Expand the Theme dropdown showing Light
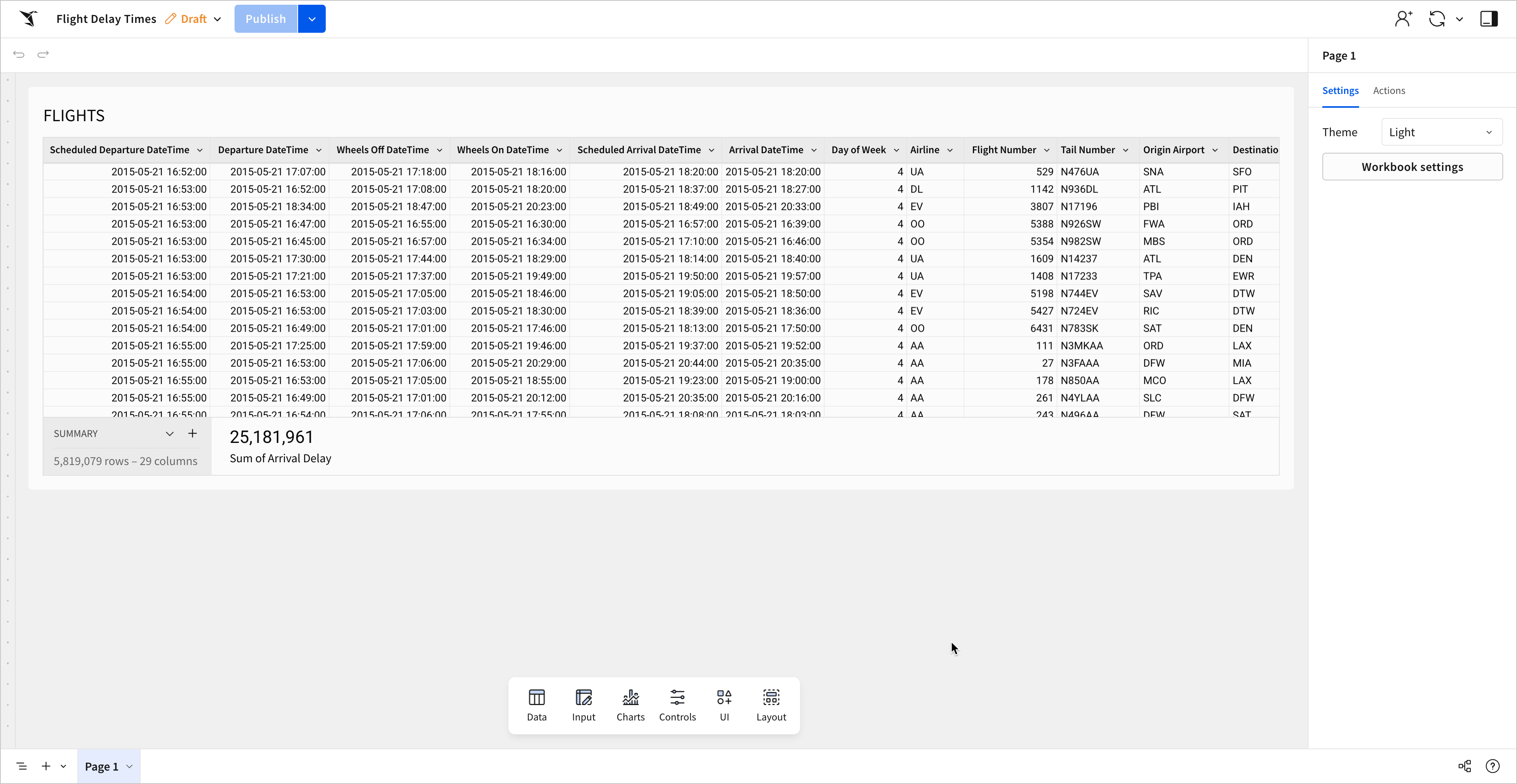This screenshot has width=1517, height=784. pos(1441,132)
